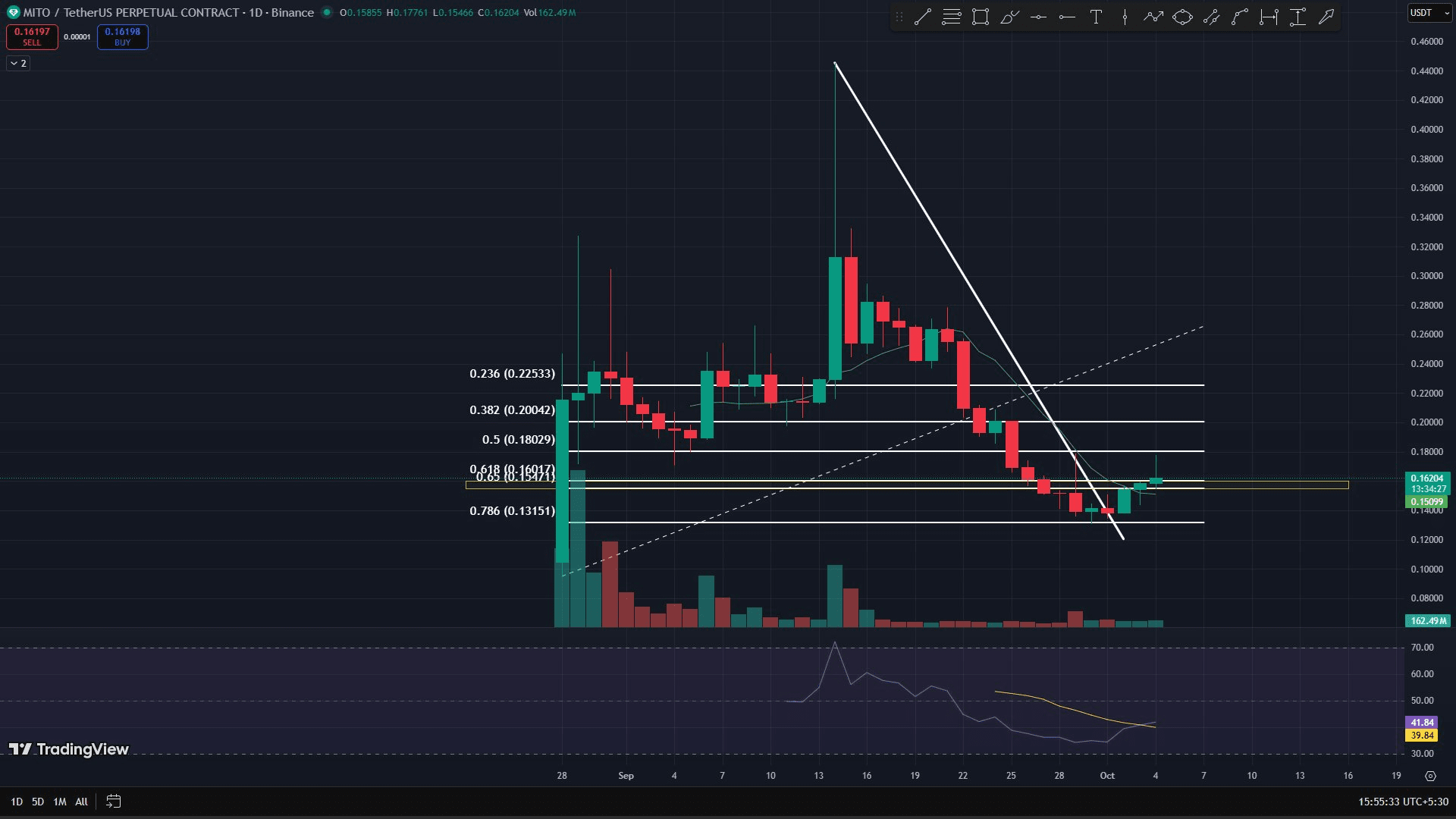The width and height of the screenshot is (1456, 819).
Task: Select the Arrow drawing tool
Action: 1326,17
